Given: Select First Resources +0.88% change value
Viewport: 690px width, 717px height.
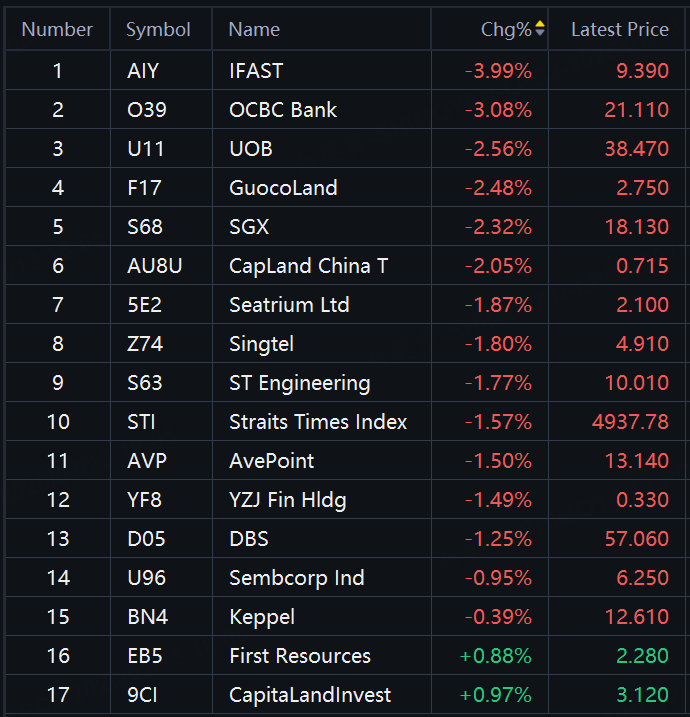Looking at the screenshot, I should tap(496, 656).
